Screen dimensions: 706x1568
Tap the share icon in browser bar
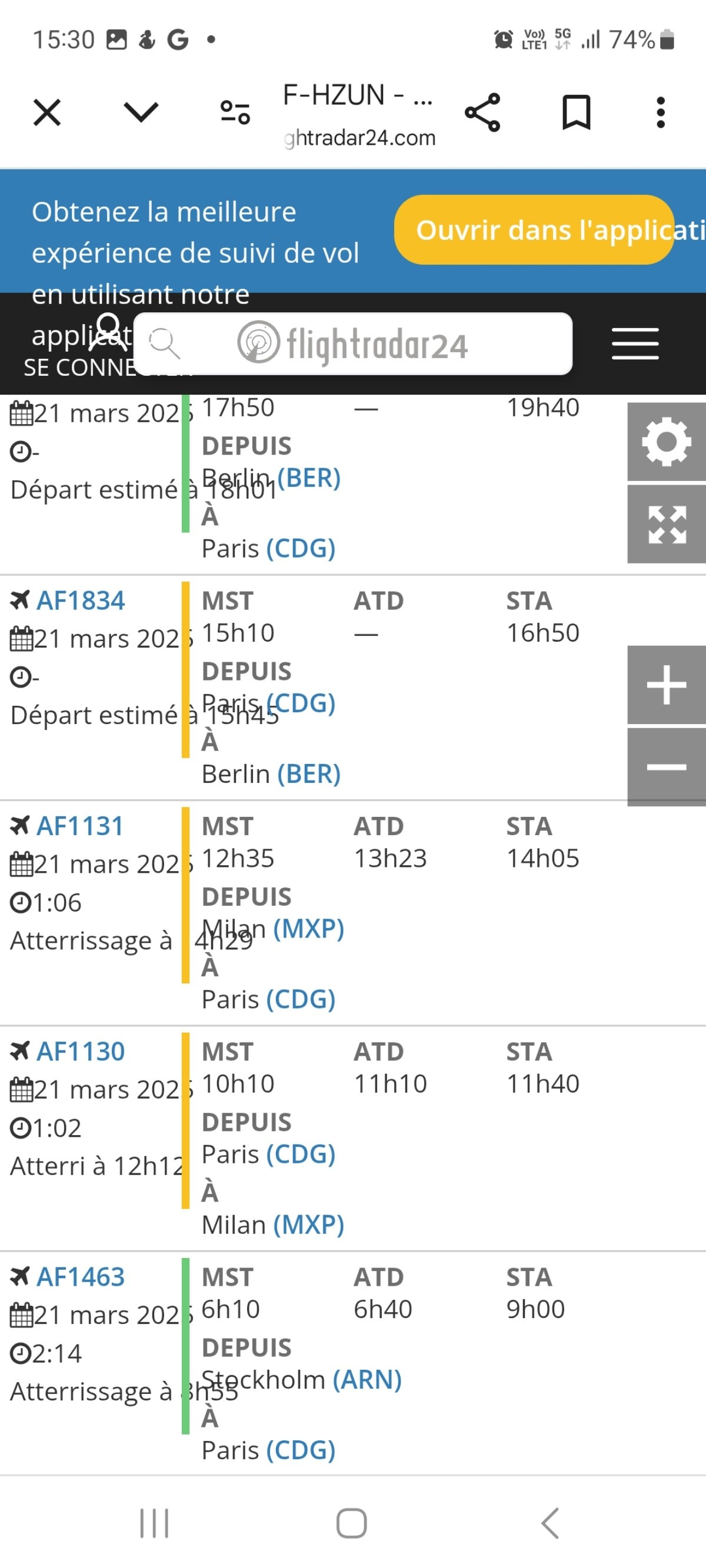(482, 112)
